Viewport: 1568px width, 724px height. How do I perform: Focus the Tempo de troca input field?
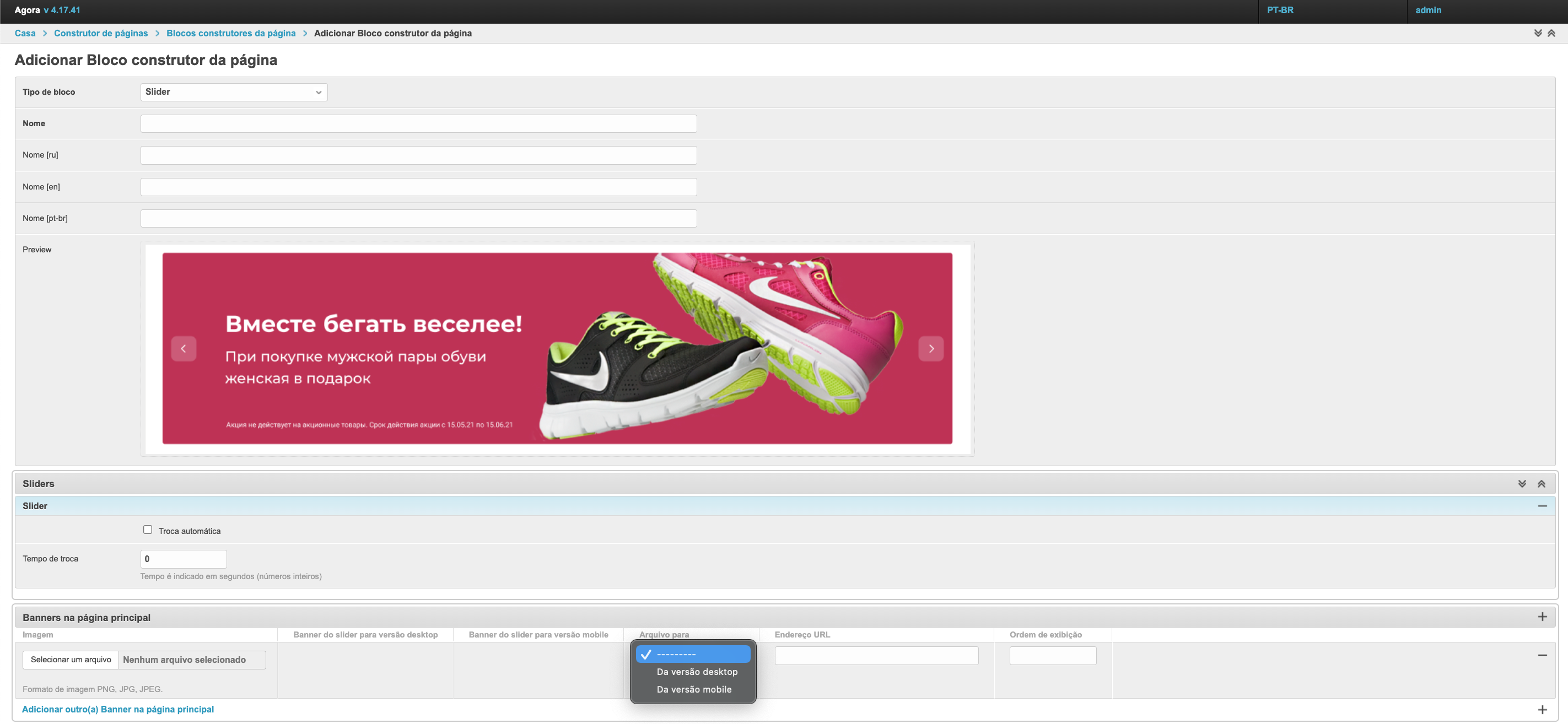pos(183,559)
